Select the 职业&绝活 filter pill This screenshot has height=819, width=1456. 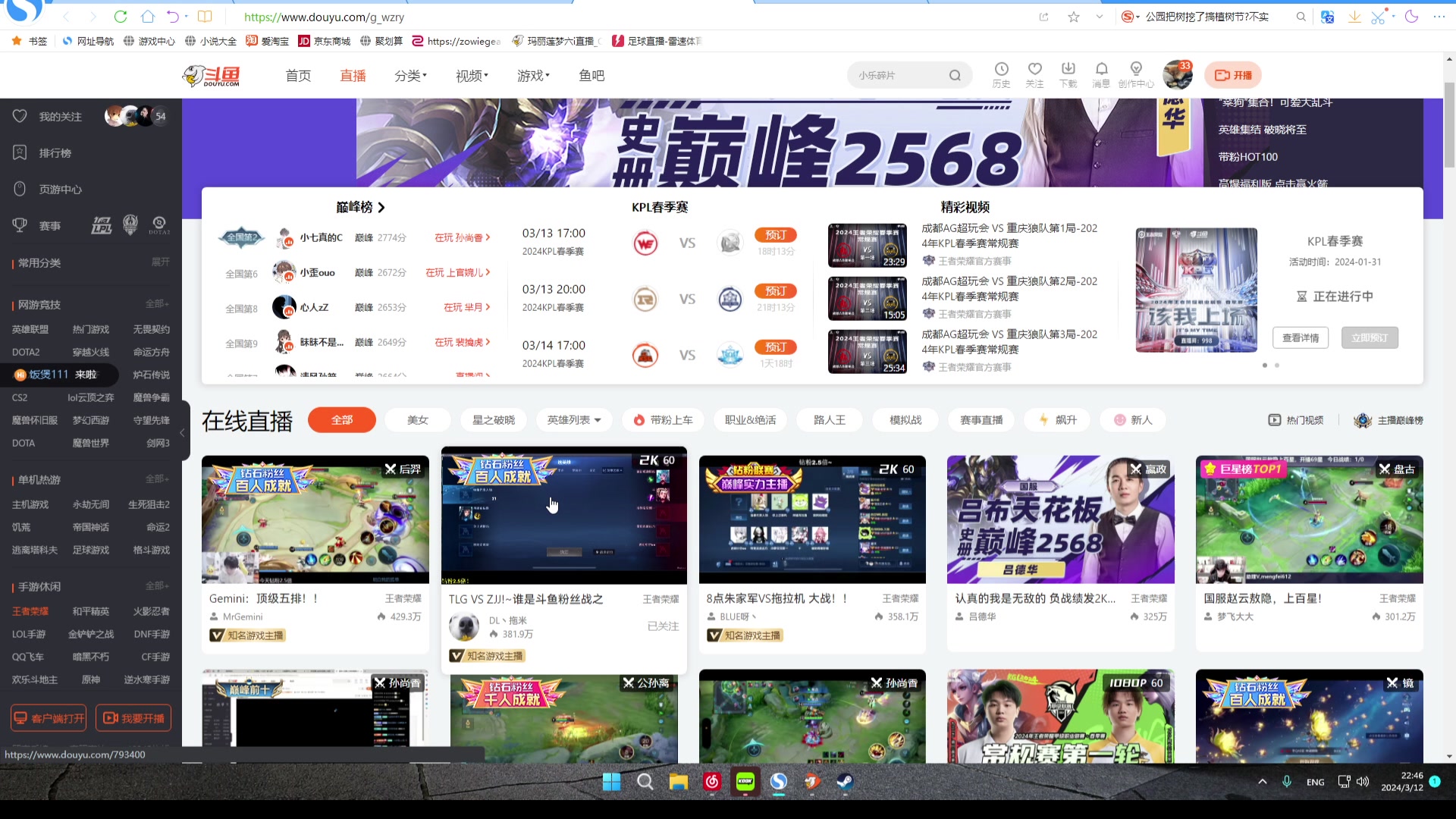(x=750, y=420)
